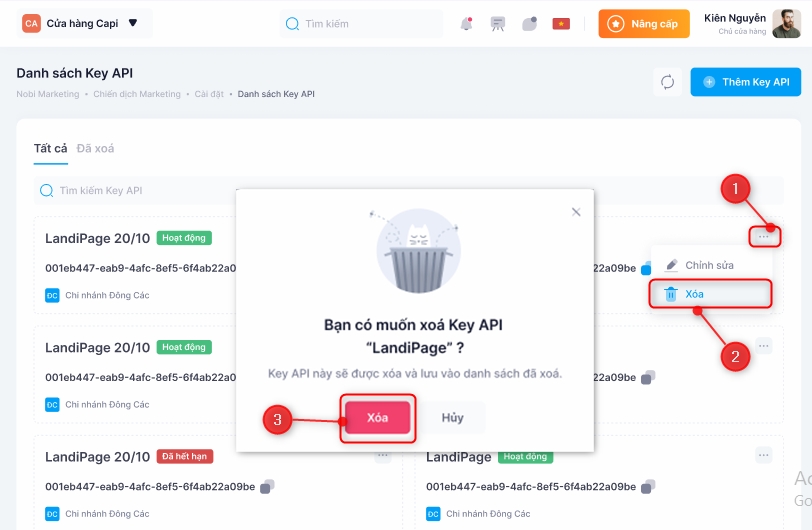The width and height of the screenshot is (812, 530).
Task: Open the presentation board icon in header
Action: 498,24
